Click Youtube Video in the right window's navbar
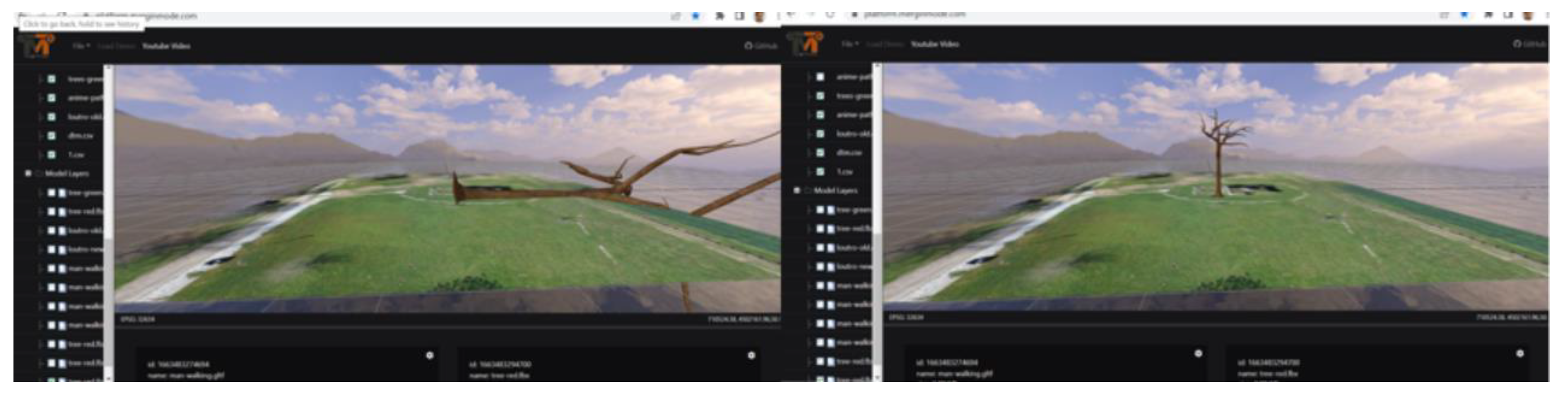This screenshot has width=1568, height=395. (935, 44)
